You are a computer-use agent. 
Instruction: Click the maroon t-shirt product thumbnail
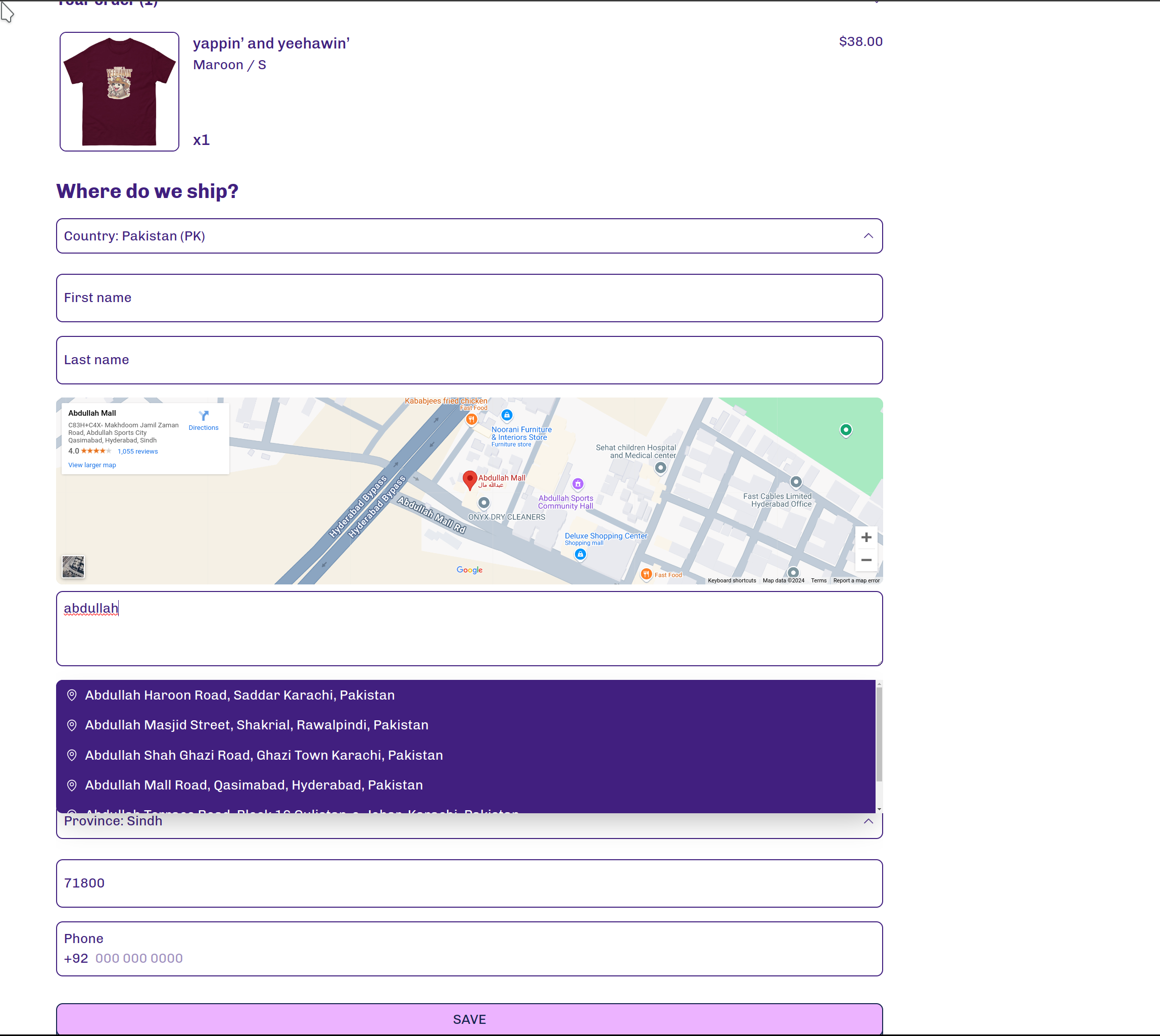click(x=119, y=91)
